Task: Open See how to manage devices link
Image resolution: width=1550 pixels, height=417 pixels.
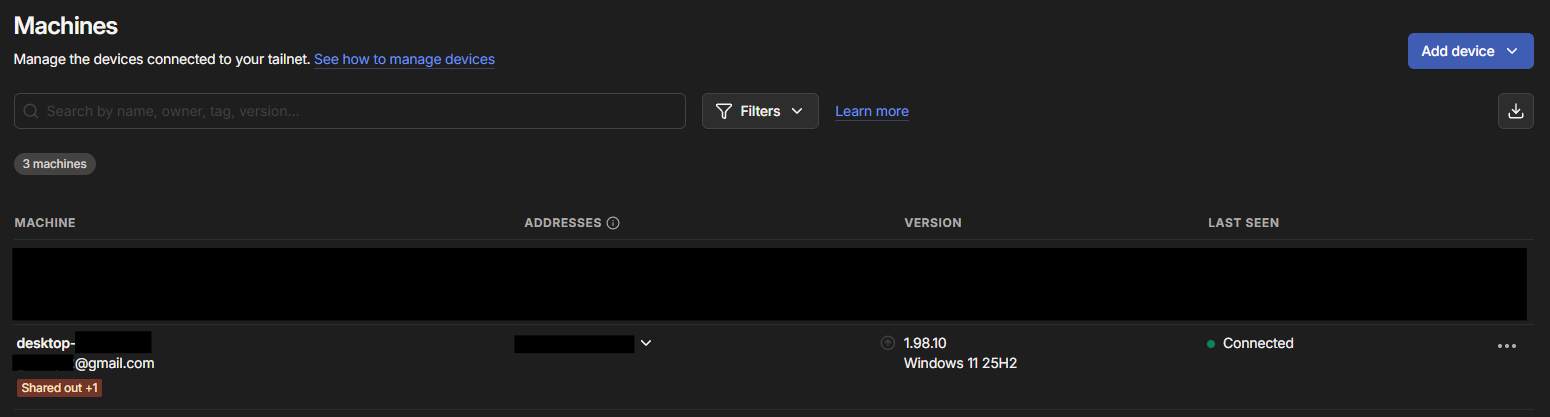Action: (x=404, y=59)
